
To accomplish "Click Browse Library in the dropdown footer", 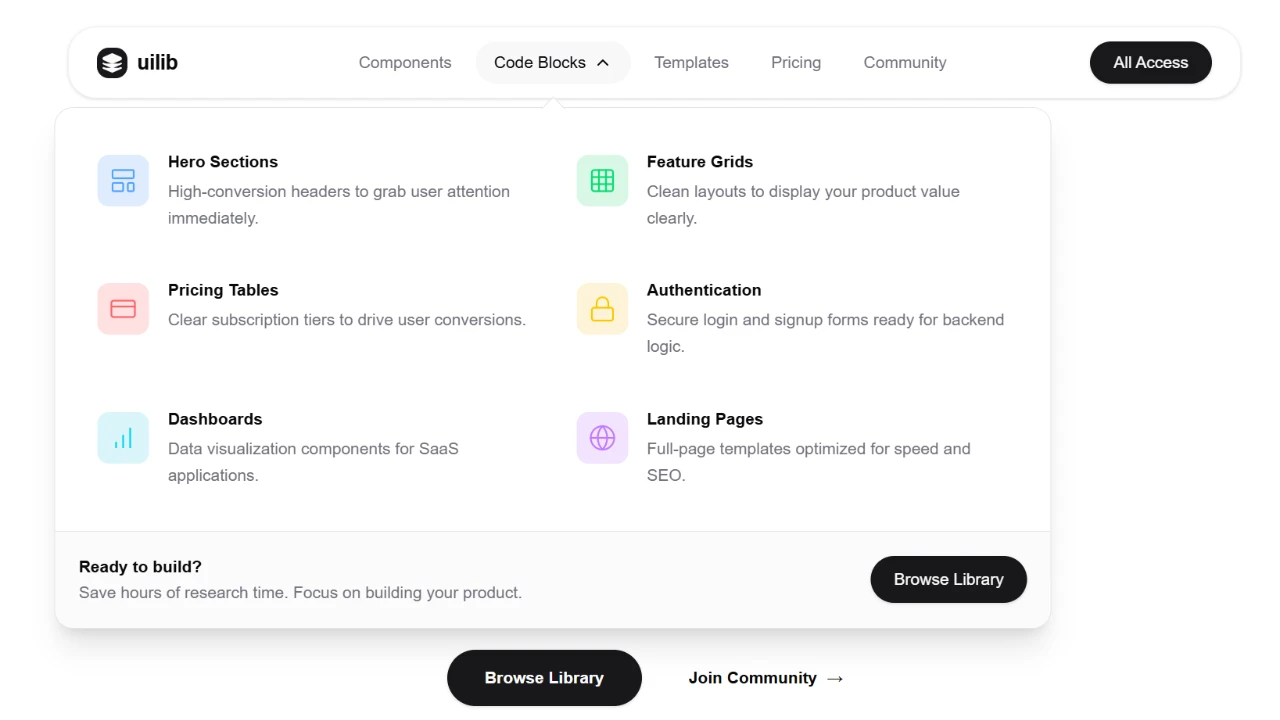I will point(948,579).
